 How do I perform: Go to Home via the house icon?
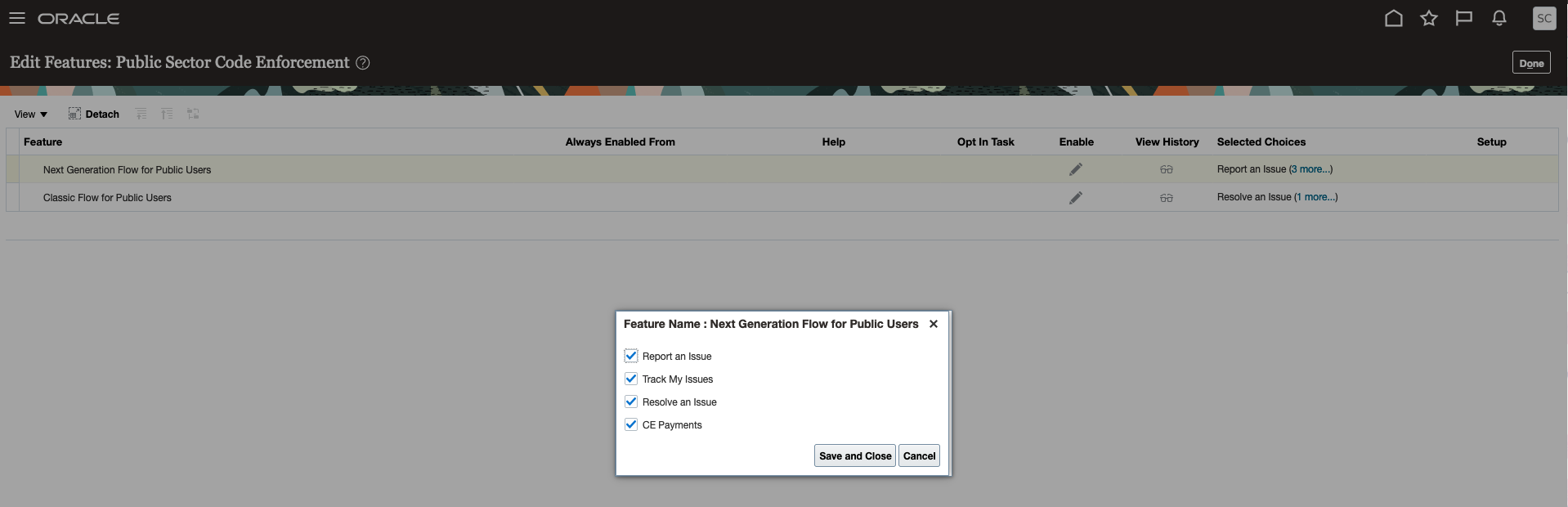(x=1394, y=18)
